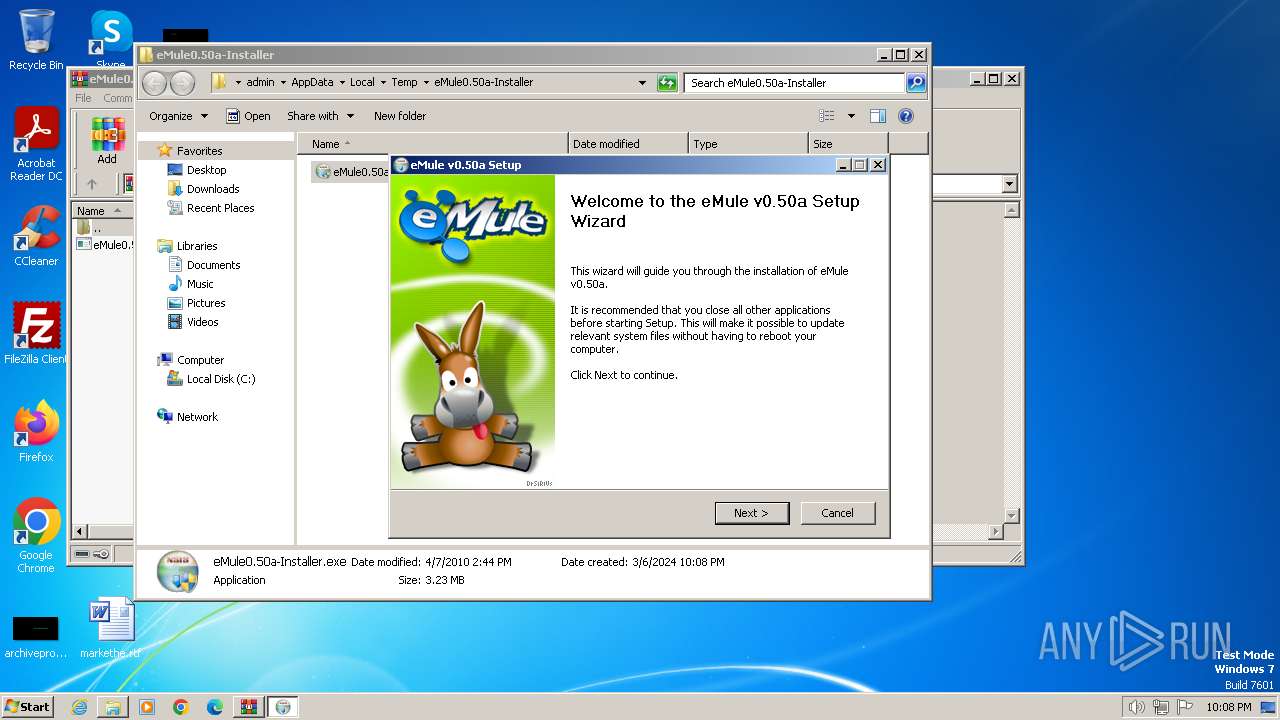Open the Start menu
The width and height of the screenshot is (1280, 720).
[27, 706]
